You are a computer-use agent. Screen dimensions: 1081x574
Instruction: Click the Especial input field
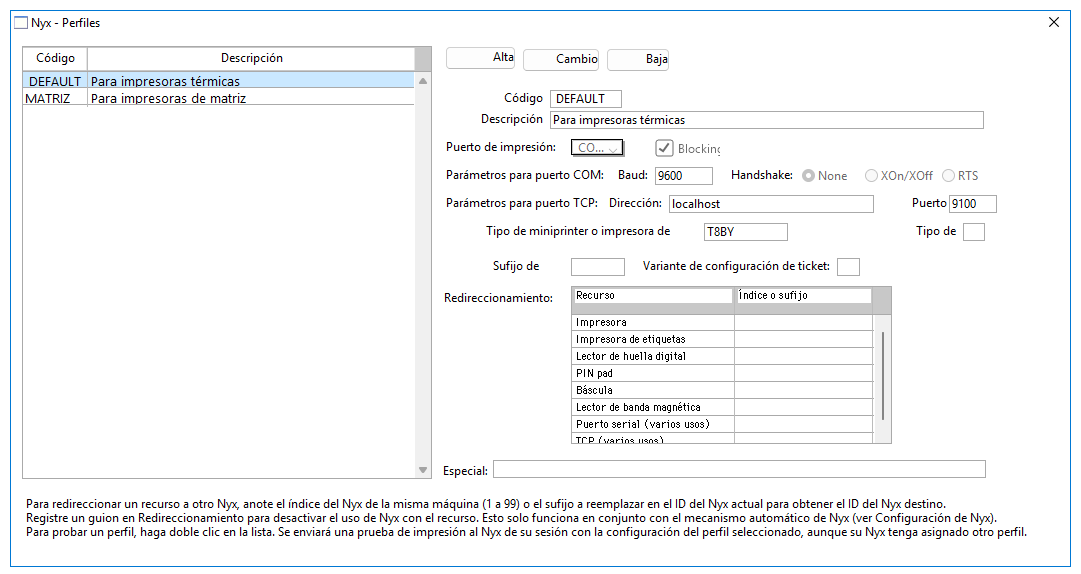(x=739, y=469)
